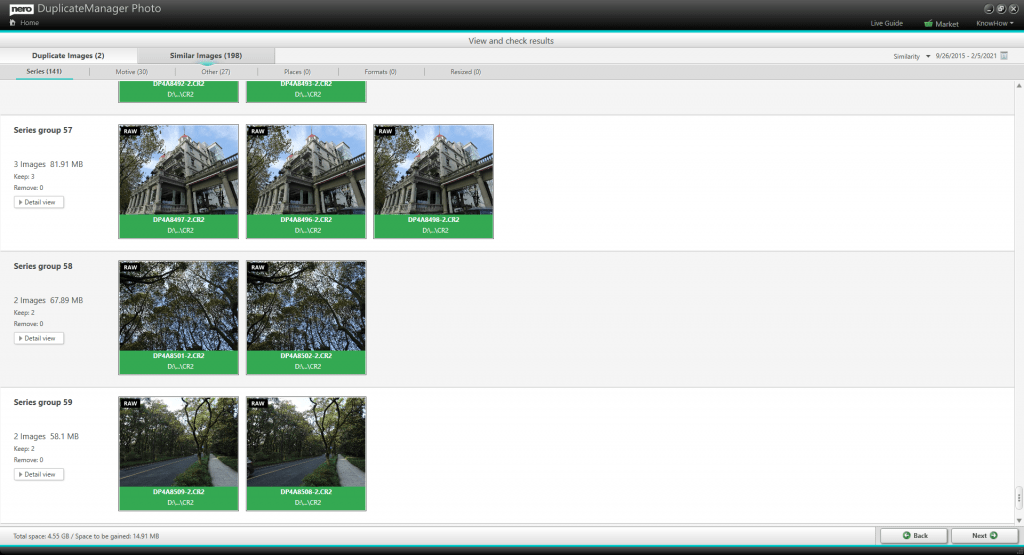The image size is (1024, 555).
Task: Click the green arrow on the Next button
Action: point(993,536)
